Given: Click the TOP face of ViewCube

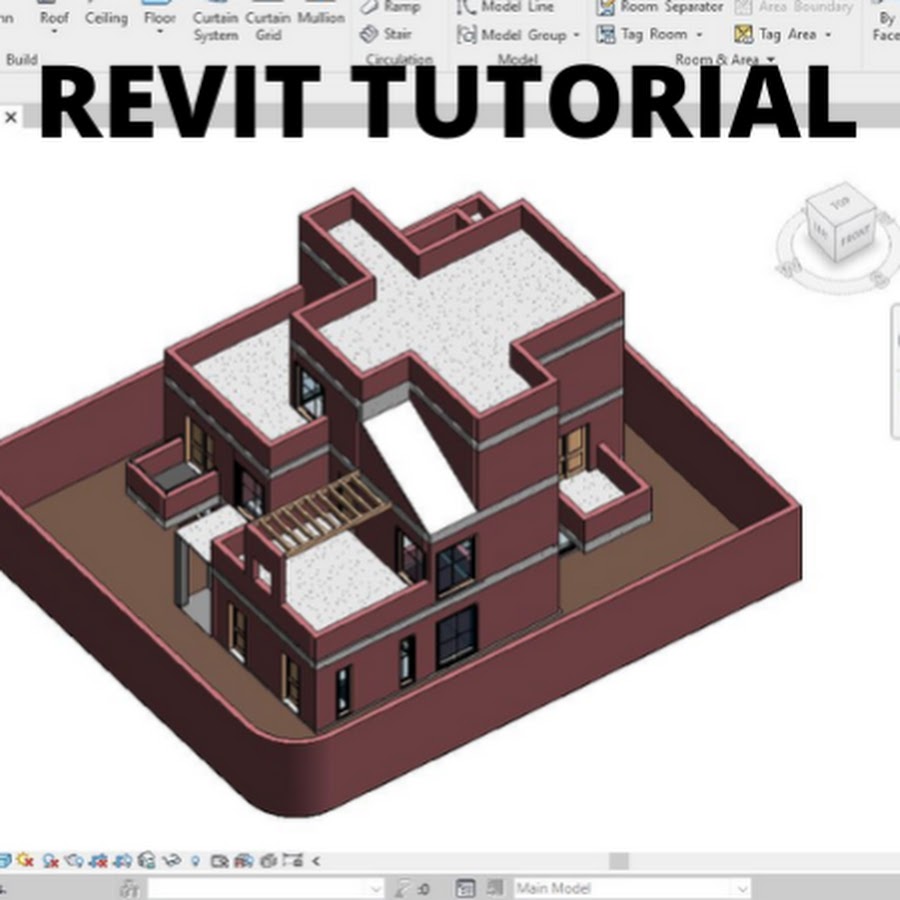Looking at the screenshot, I should tap(840, 202).
